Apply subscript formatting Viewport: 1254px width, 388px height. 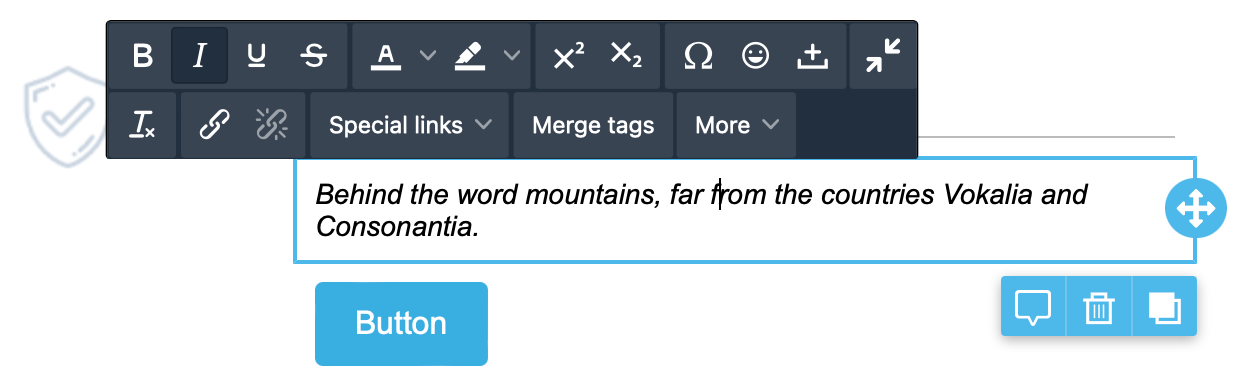tap(626, 56)
